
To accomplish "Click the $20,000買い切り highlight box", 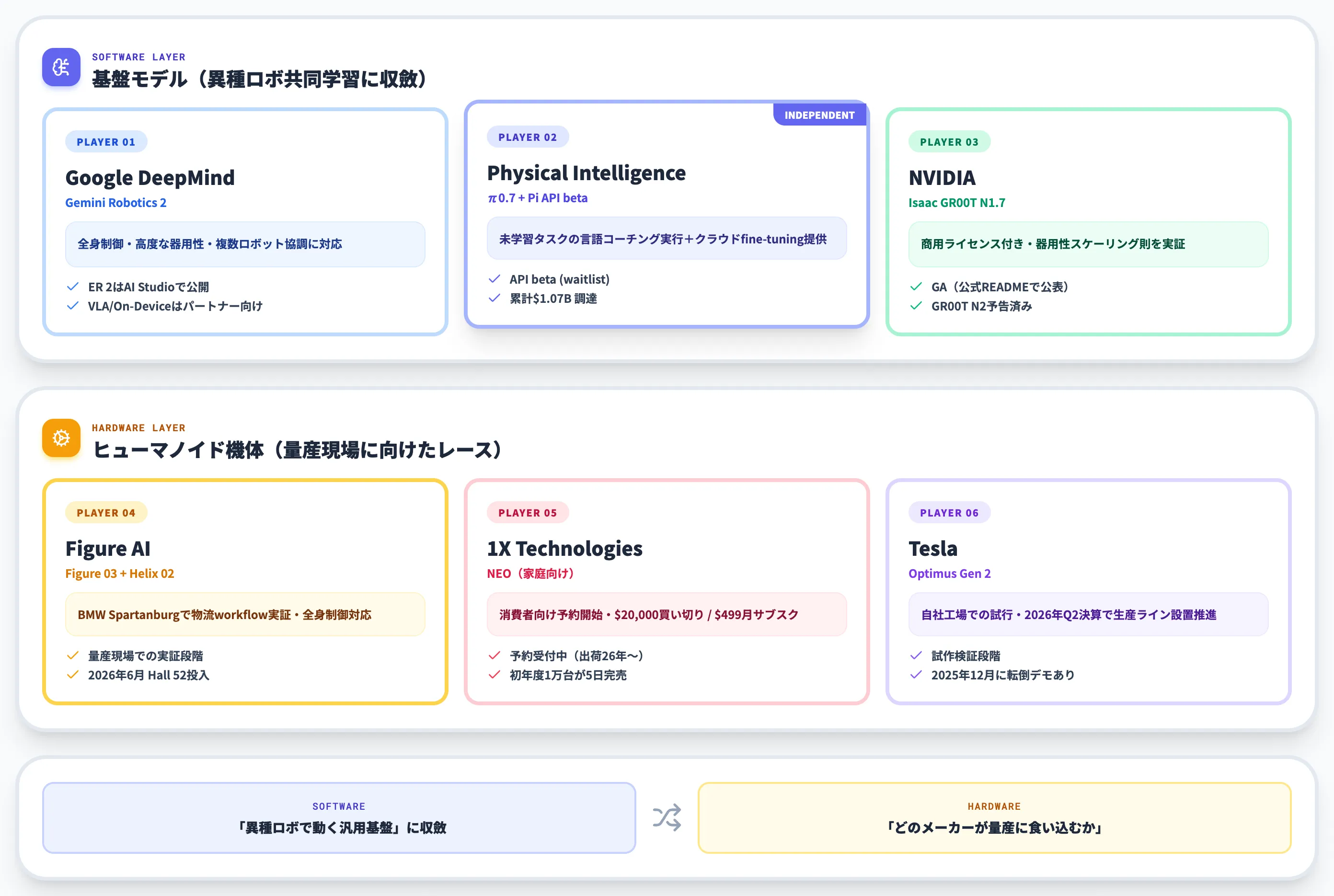I will click(x=667, y=614).
